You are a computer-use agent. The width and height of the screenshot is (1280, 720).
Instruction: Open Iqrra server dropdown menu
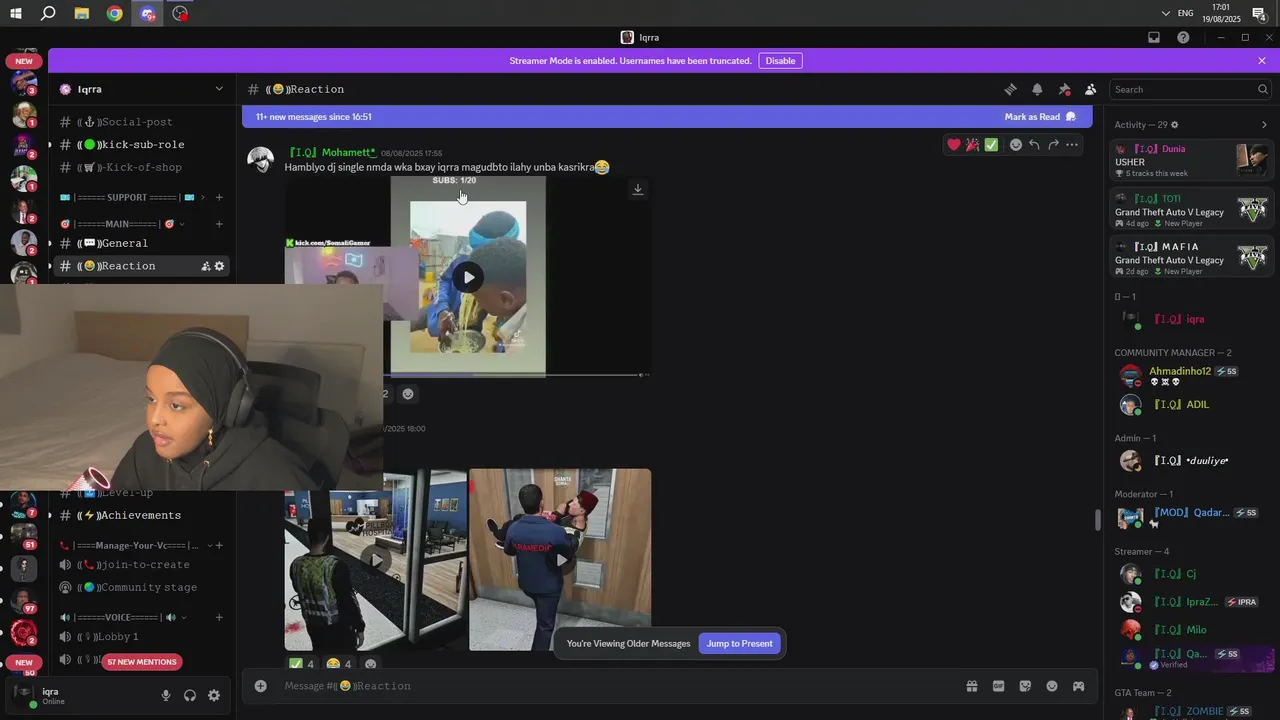click(219, 89)
